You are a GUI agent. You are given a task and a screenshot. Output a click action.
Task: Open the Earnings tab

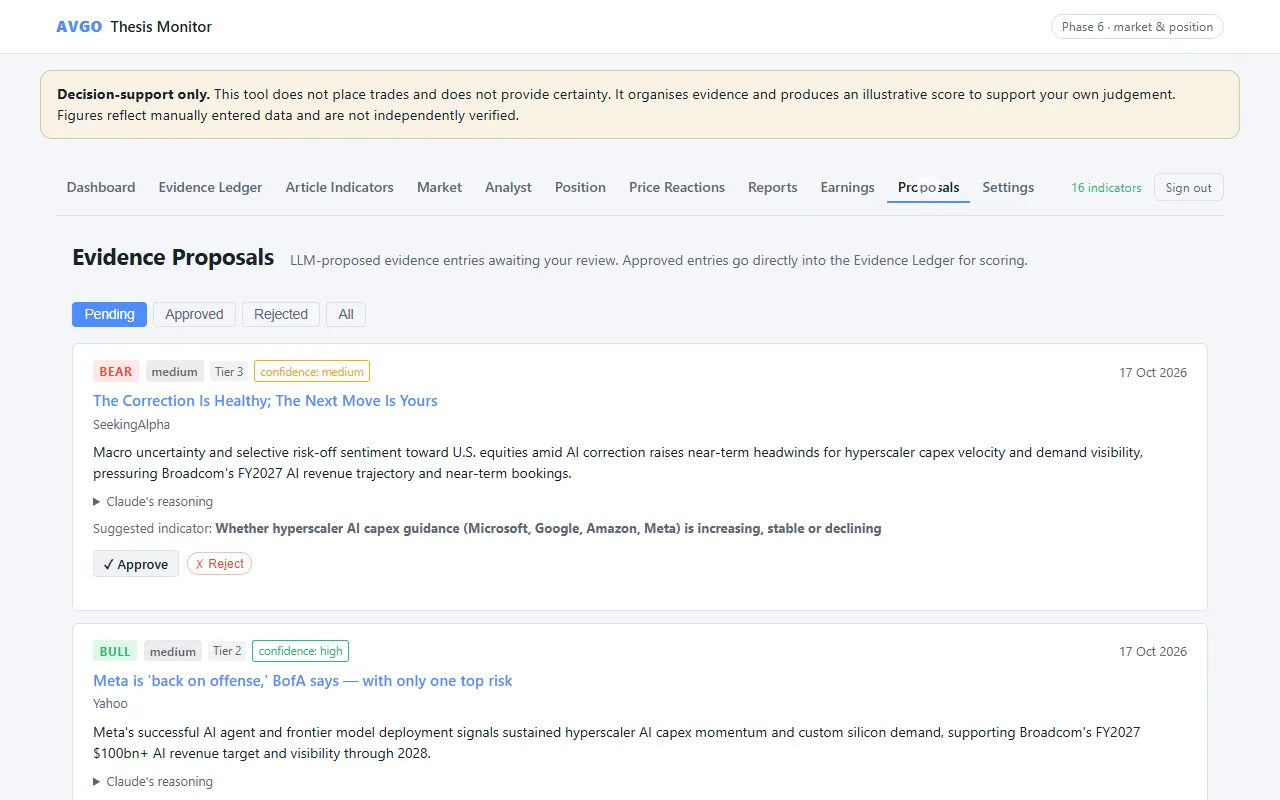(847, 187)
